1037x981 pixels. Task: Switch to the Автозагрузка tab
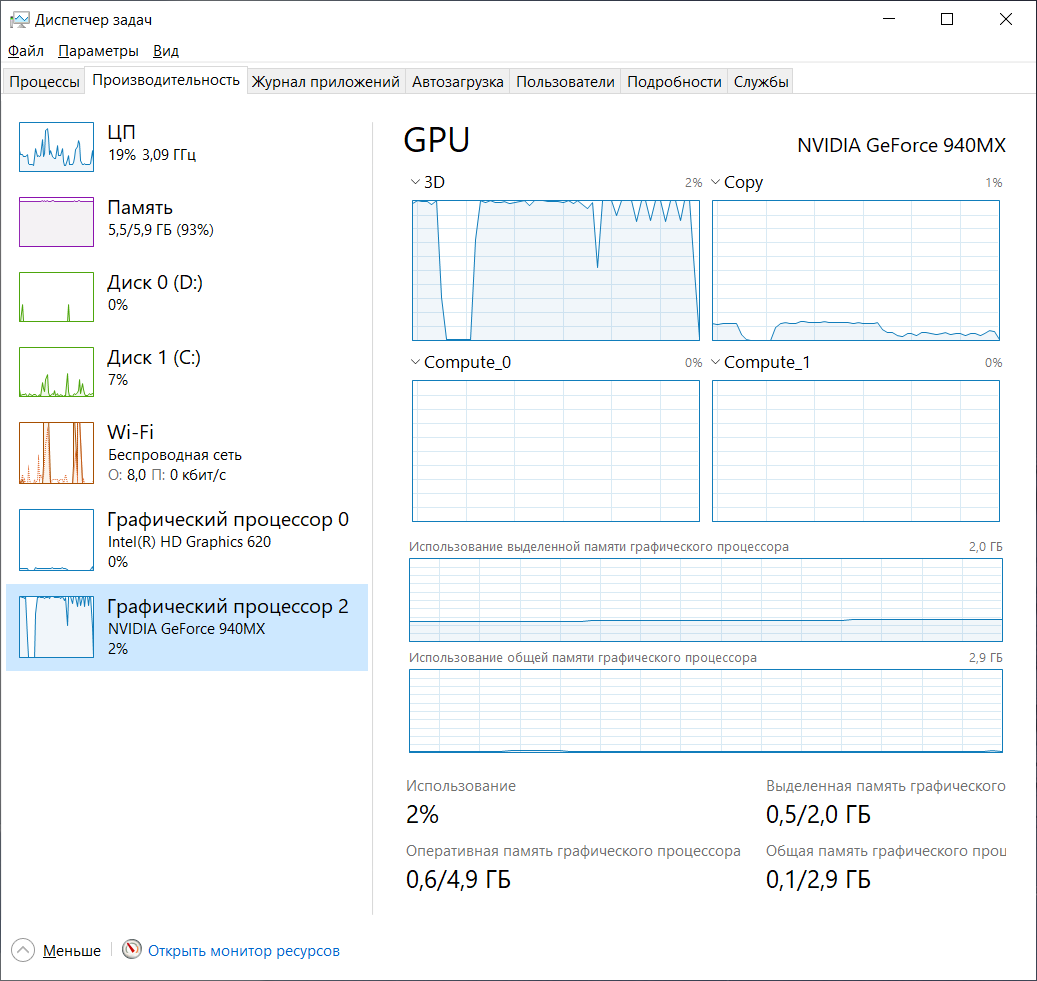pos(458,82)
